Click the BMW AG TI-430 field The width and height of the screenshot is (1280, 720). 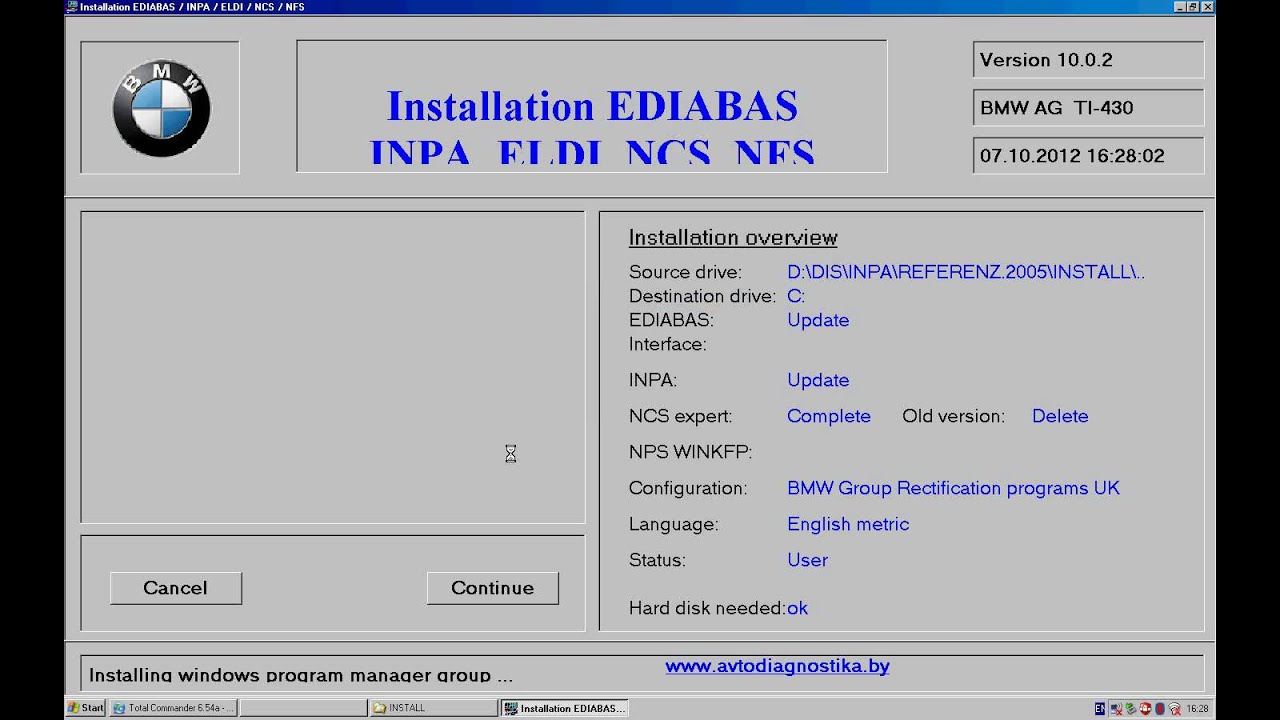(1088, 108)
